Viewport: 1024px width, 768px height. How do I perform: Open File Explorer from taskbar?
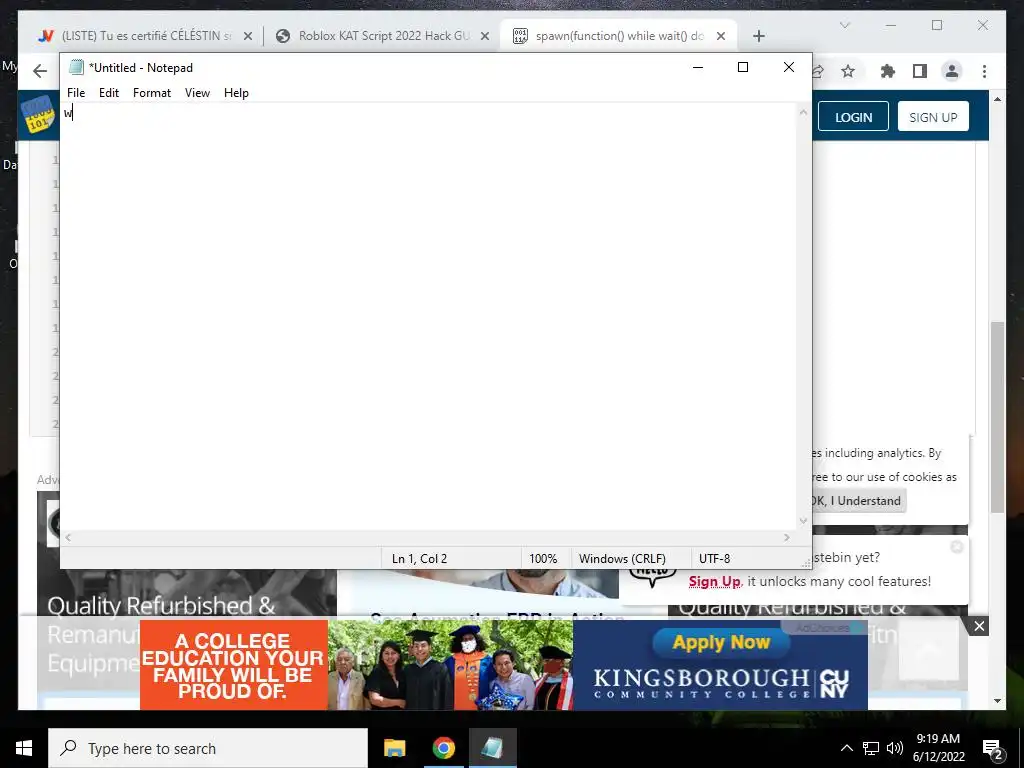[x=394, y=748]
